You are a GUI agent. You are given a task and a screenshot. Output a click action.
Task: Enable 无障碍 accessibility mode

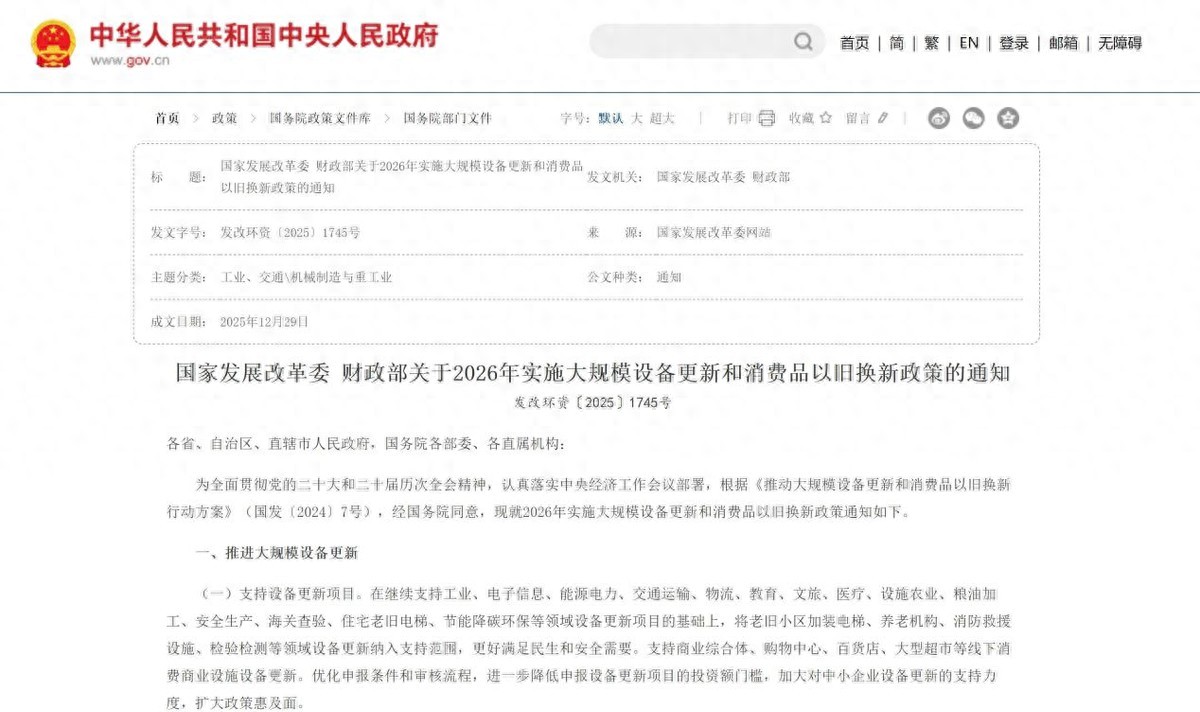1119,43
